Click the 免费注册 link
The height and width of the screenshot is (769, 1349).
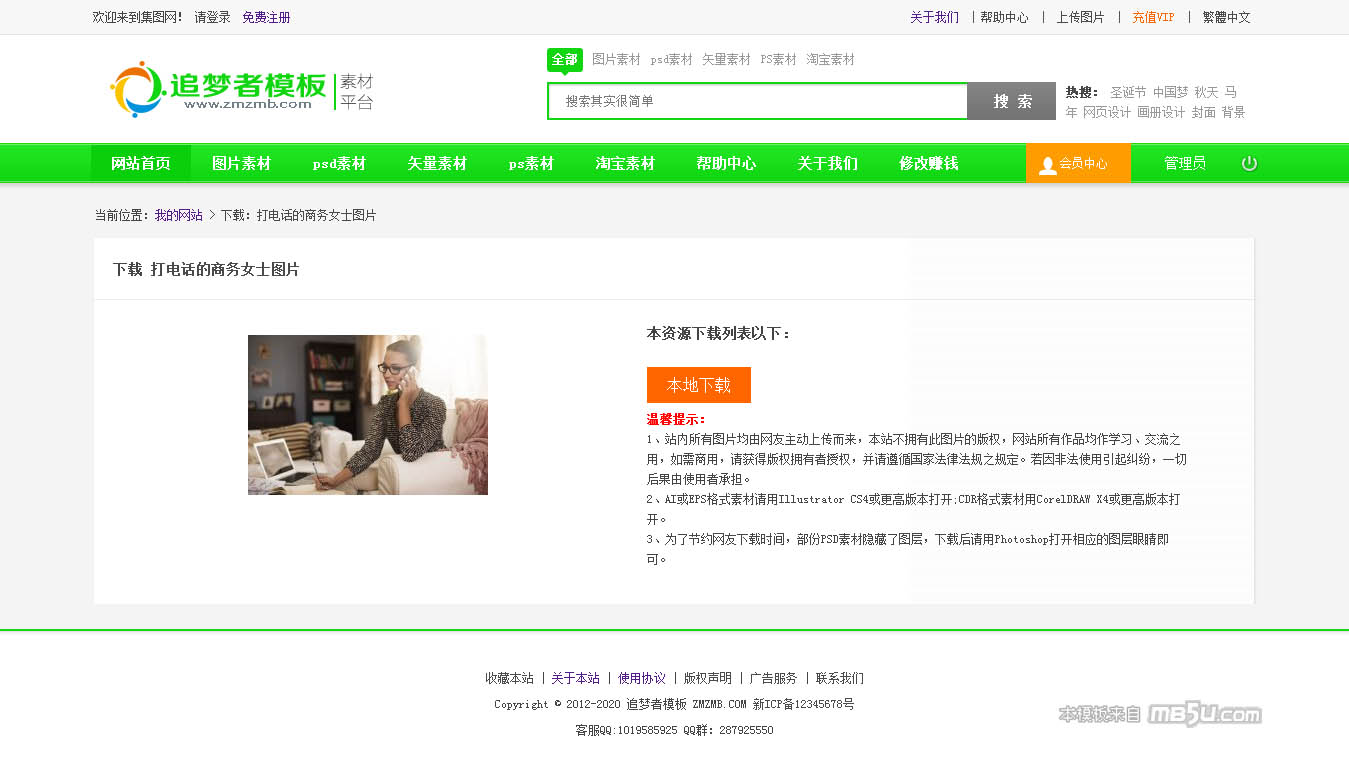pyautogui.click(x=266, y=17)
